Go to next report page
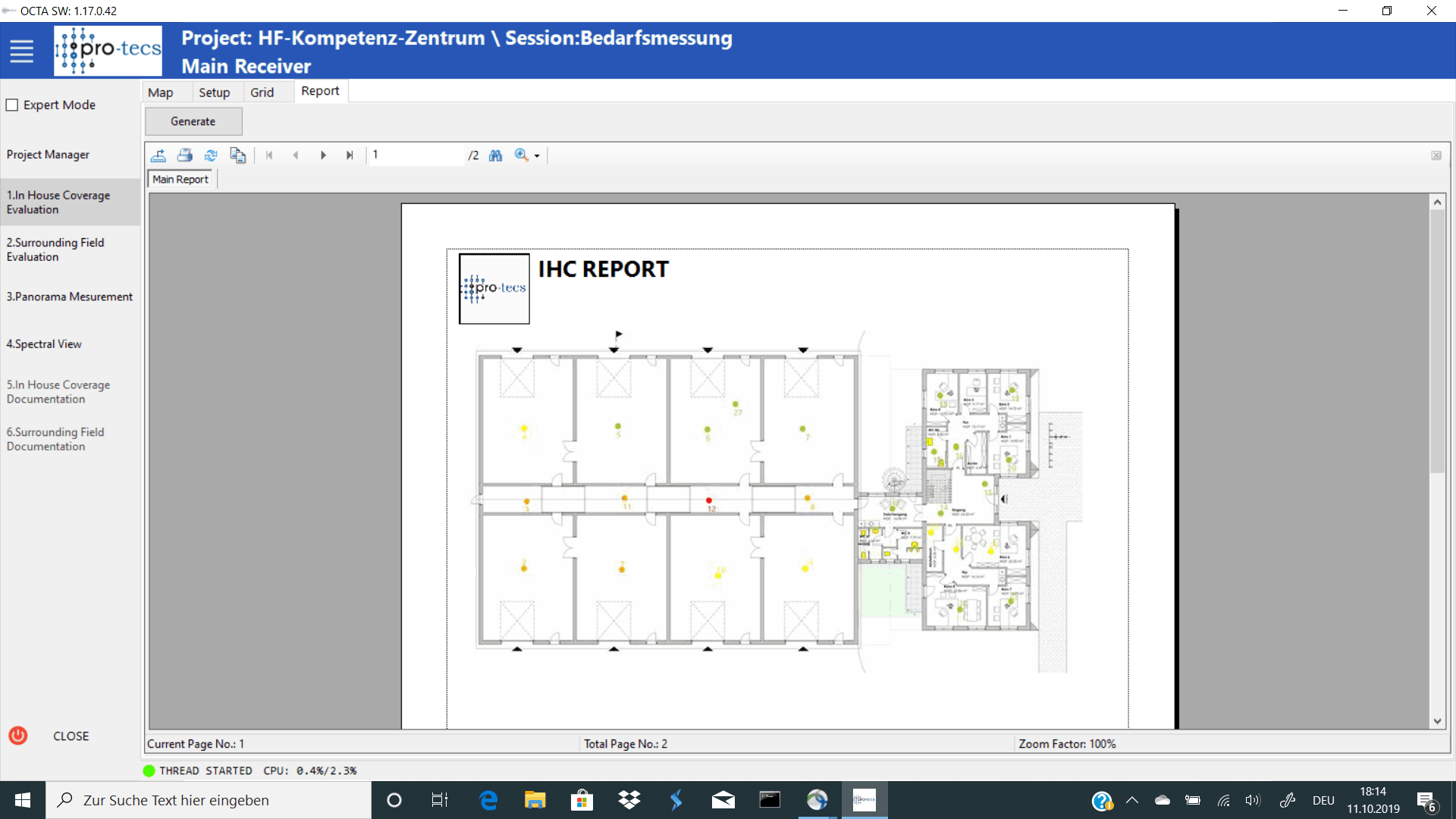This screenshot has width=1456, height=819. pyautogui.click(x=323, y=155)
